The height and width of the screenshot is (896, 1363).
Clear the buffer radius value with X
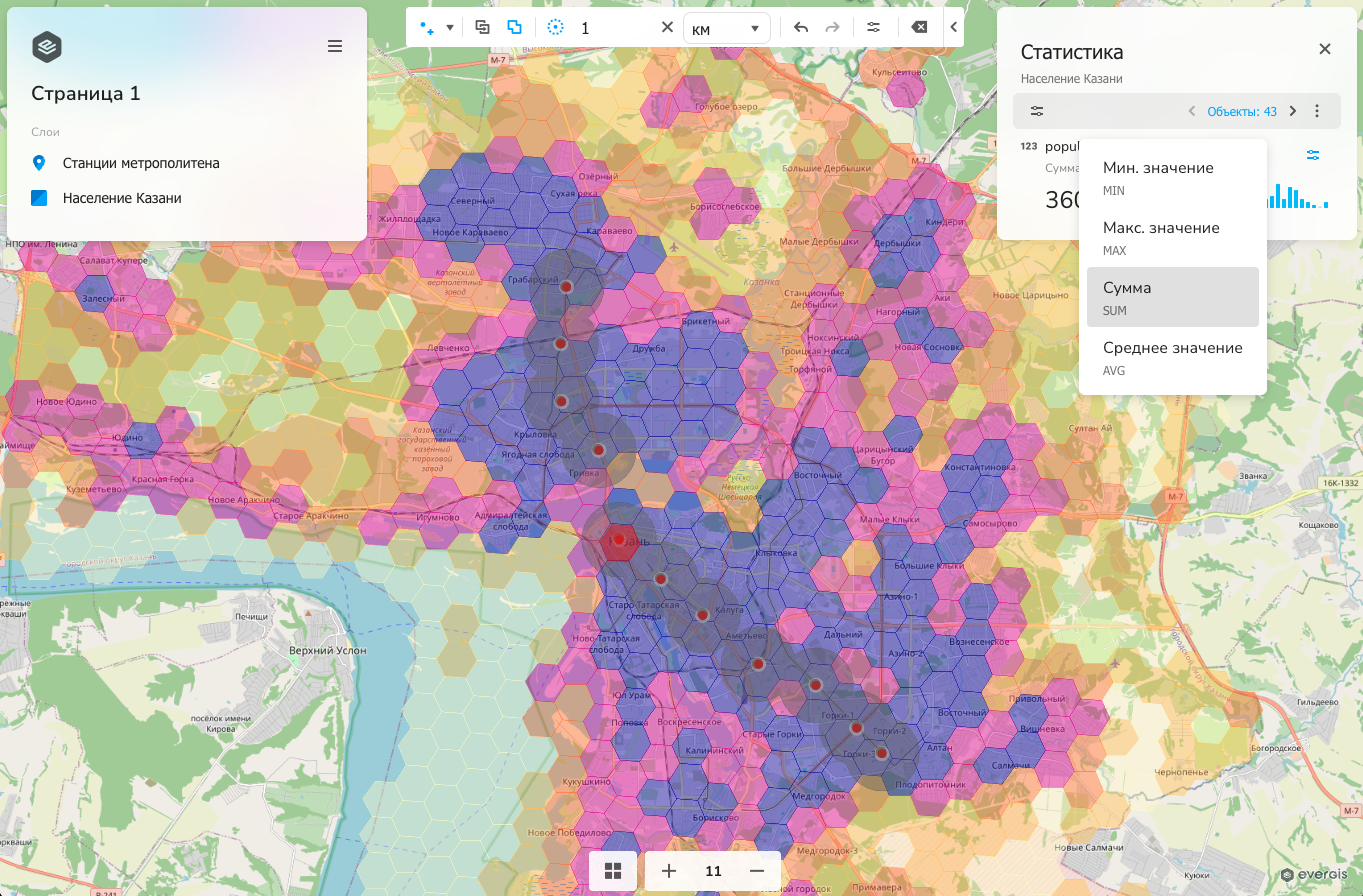click(x=667, y=28)
